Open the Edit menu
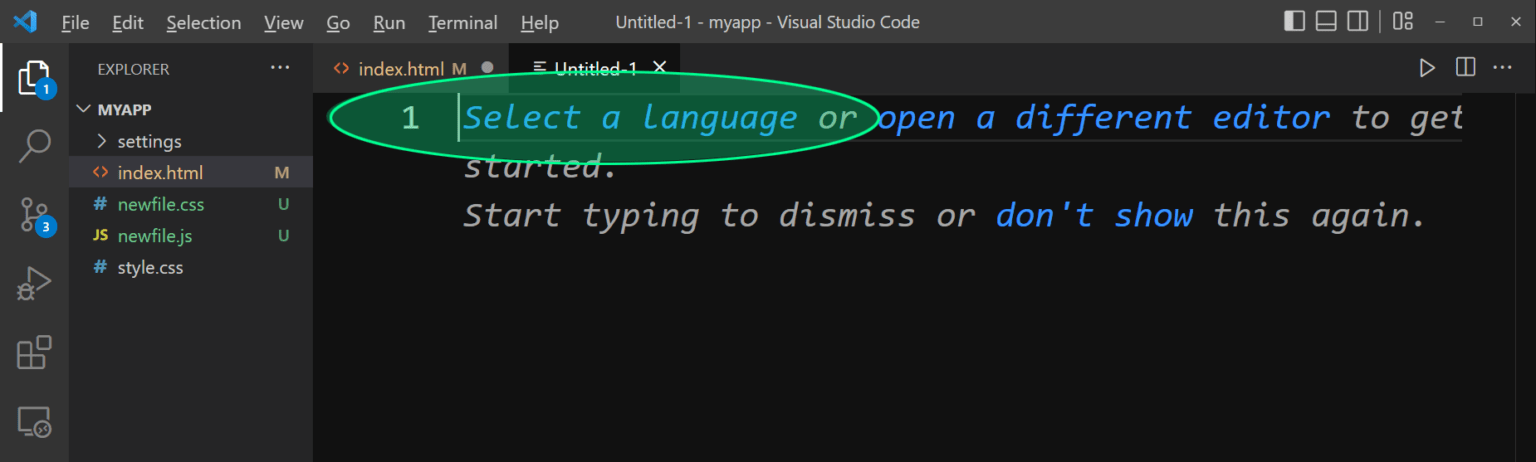The height and width of the screenshot is (462, 1536). [128, 22]
